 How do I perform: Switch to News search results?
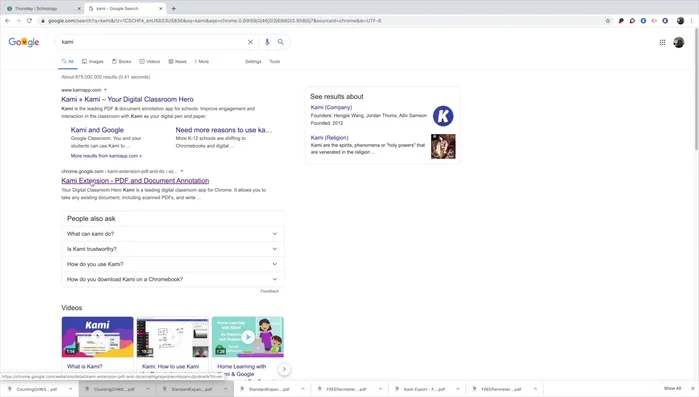[177, 61]
